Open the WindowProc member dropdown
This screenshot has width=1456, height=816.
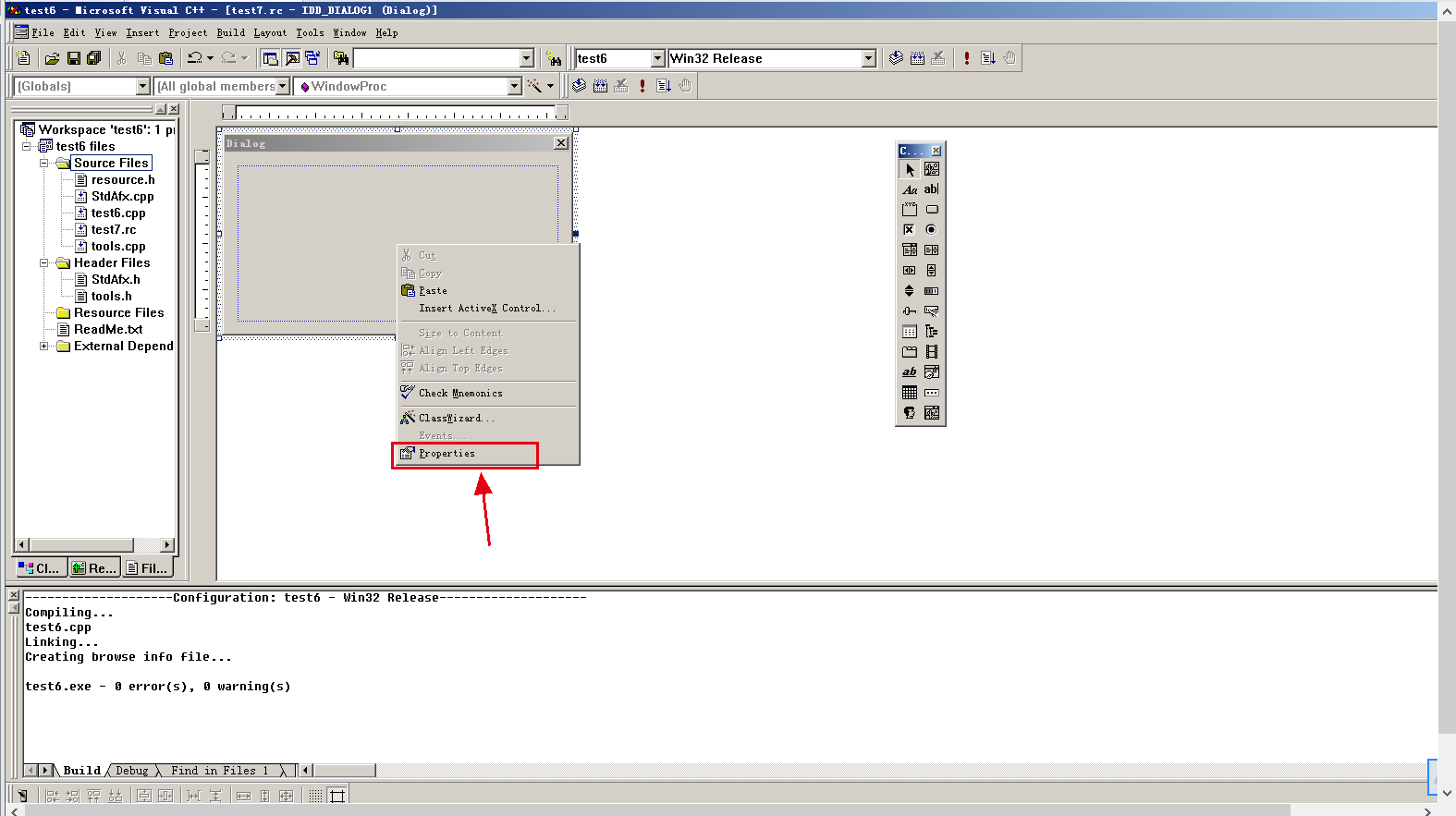tap(515, 86)
